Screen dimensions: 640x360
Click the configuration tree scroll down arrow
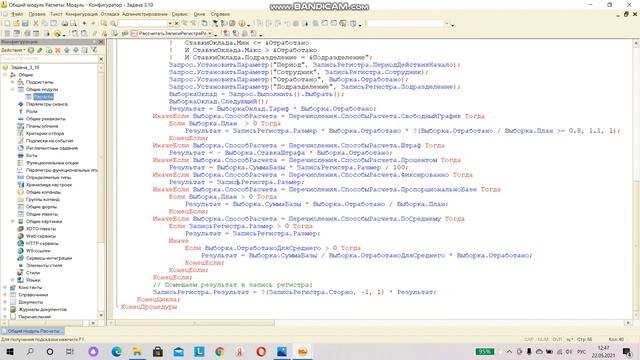[101, 316]
